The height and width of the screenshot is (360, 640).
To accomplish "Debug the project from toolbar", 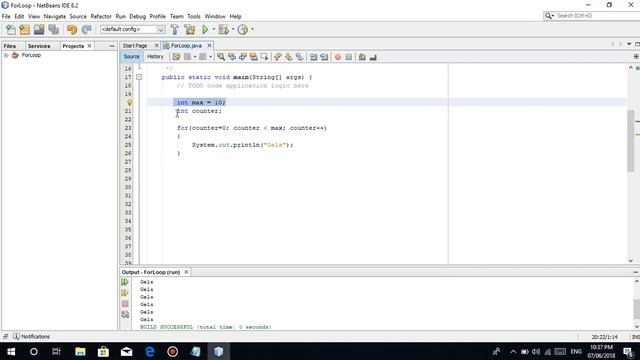I will tap(223, 29).
